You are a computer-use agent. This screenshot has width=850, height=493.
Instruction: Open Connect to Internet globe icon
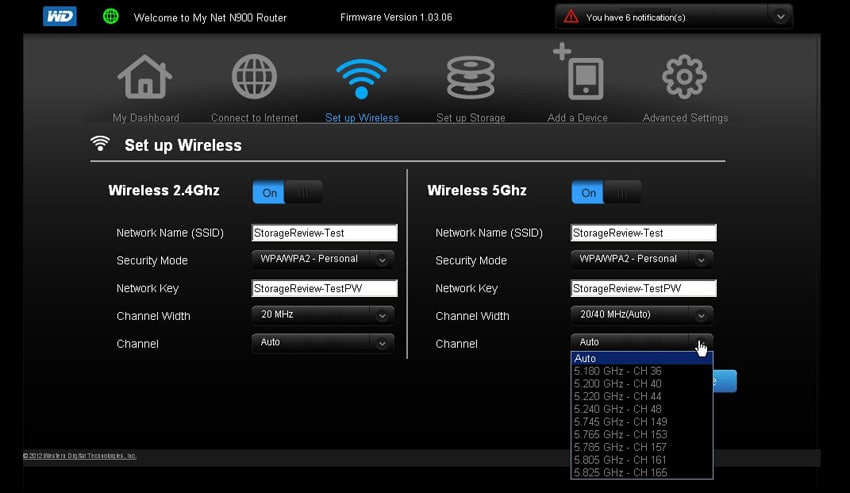(x=254, y=76)
